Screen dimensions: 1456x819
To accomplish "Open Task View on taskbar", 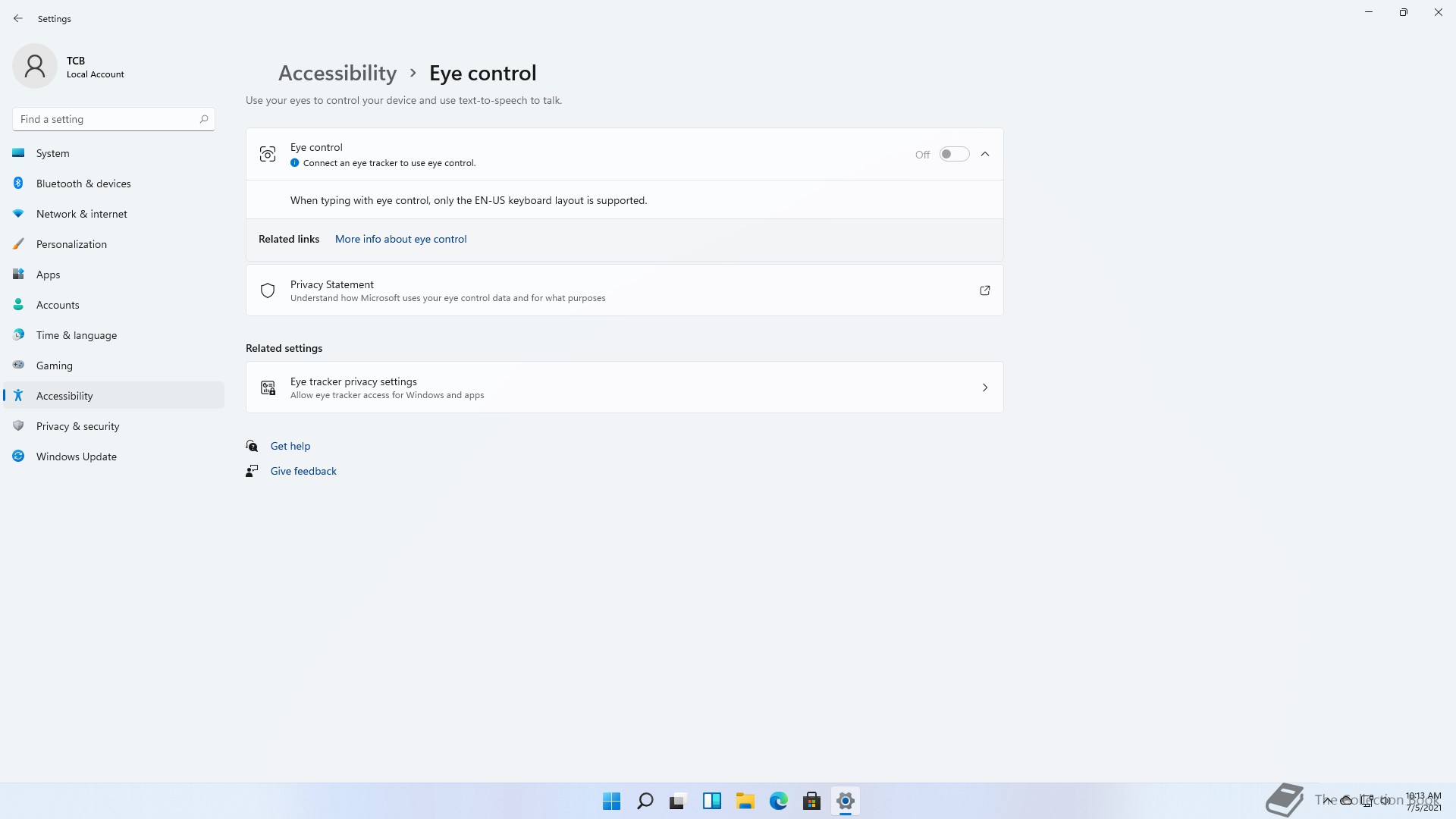I will tap(678, 801).
